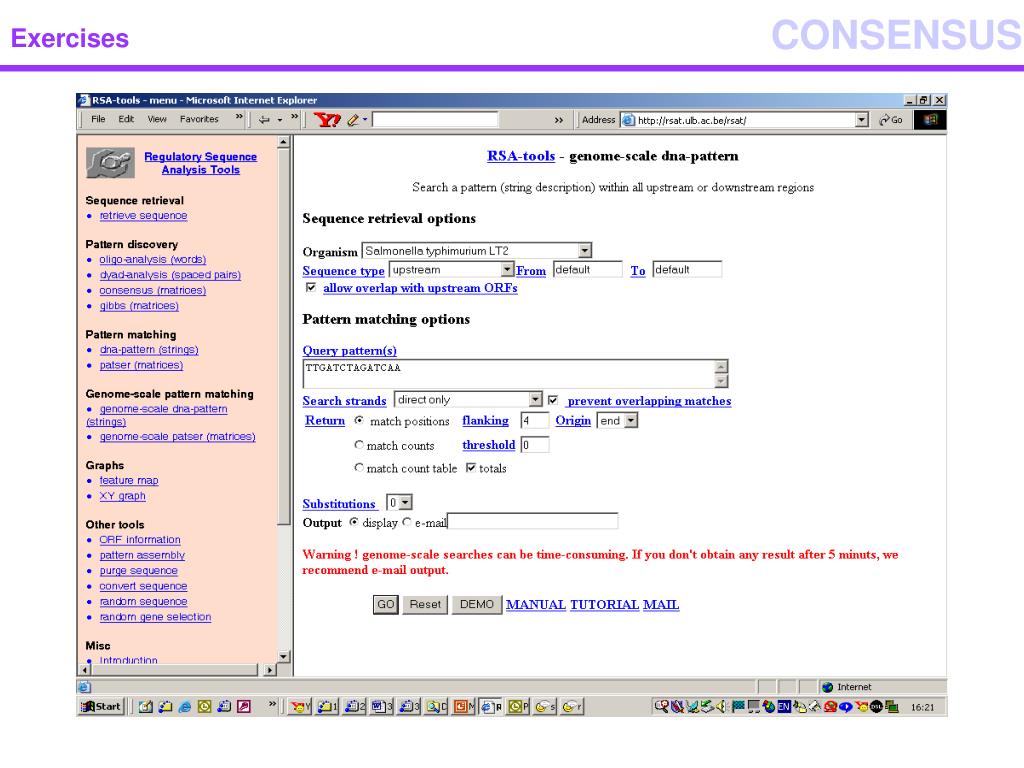The width and height of the screenshot is (1024, 768).
Task: Click the search folder taskbar button labeled D
Action: tap(437, 707)
